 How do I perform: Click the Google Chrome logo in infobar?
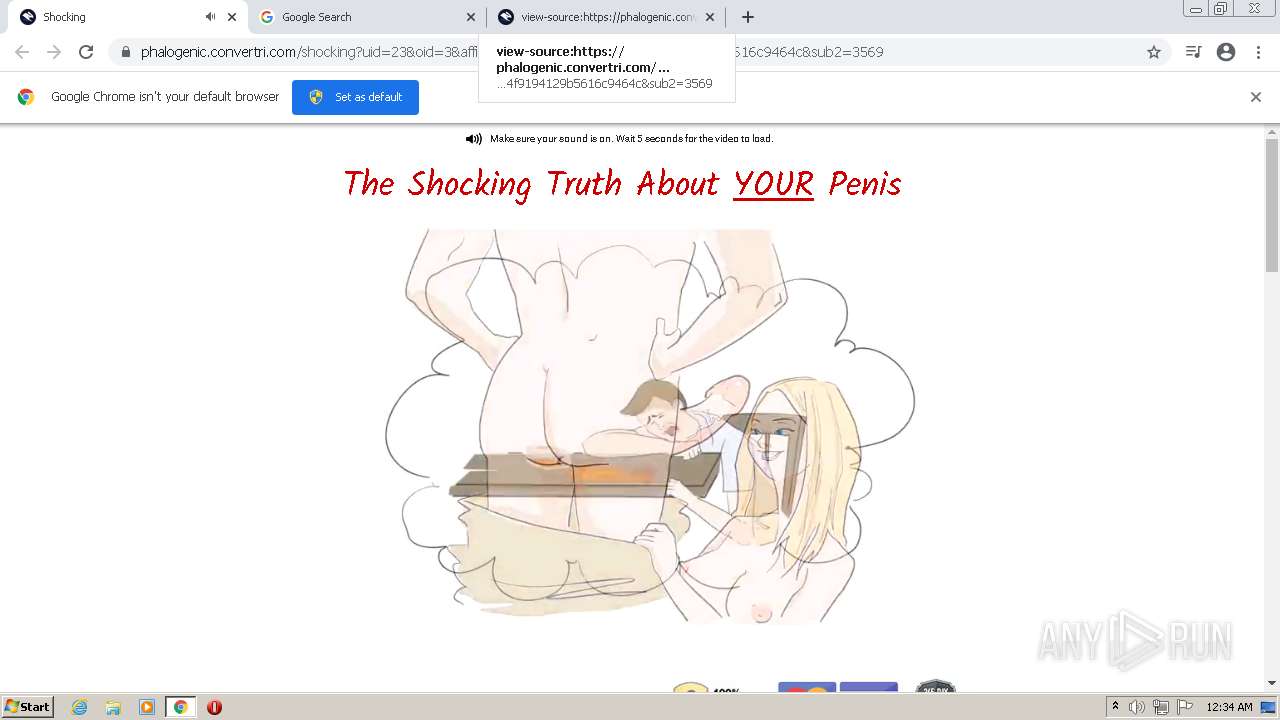click(x=26, y=97)
